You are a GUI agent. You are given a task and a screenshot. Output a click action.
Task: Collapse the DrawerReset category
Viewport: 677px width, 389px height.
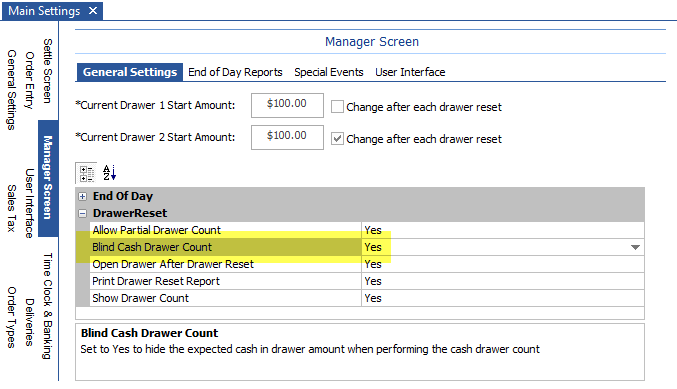(x=82, y=213)
